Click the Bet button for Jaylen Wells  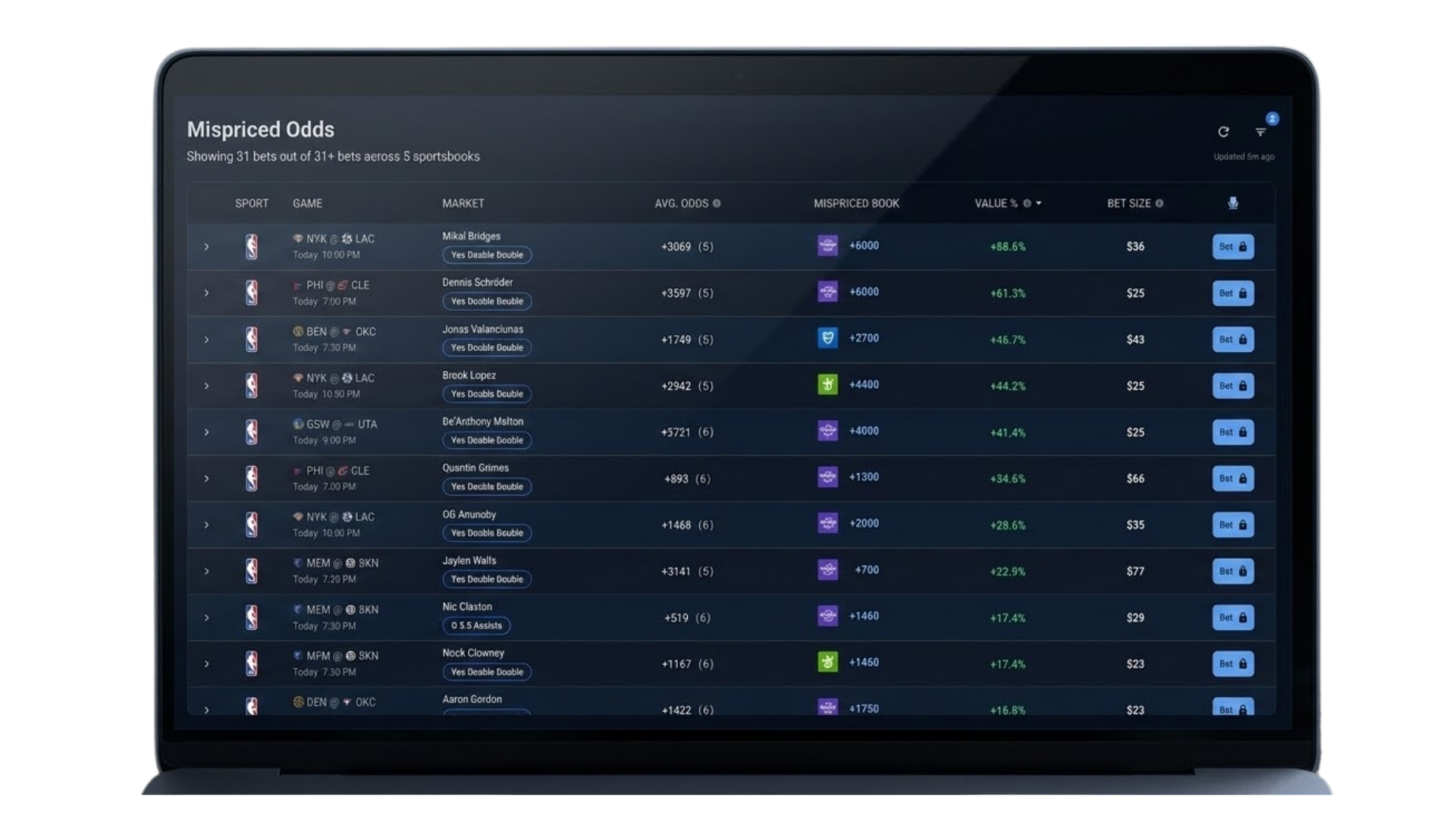pyautogui.click(x=1233, y=570)
